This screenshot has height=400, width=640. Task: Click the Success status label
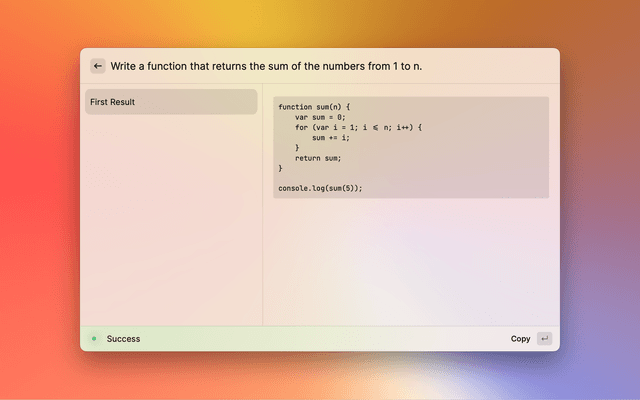pyautogui.click(x=123, y=339)
